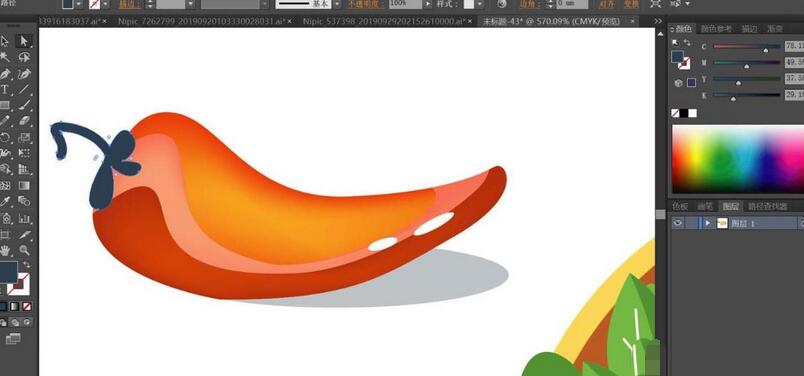Open the 颜色 panel tab

[683, 29]
